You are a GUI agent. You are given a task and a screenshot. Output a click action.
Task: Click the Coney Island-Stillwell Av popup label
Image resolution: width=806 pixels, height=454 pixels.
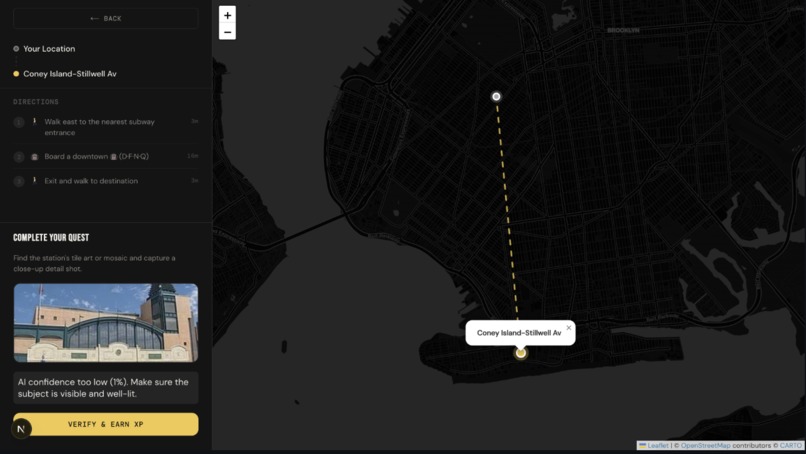519,333
